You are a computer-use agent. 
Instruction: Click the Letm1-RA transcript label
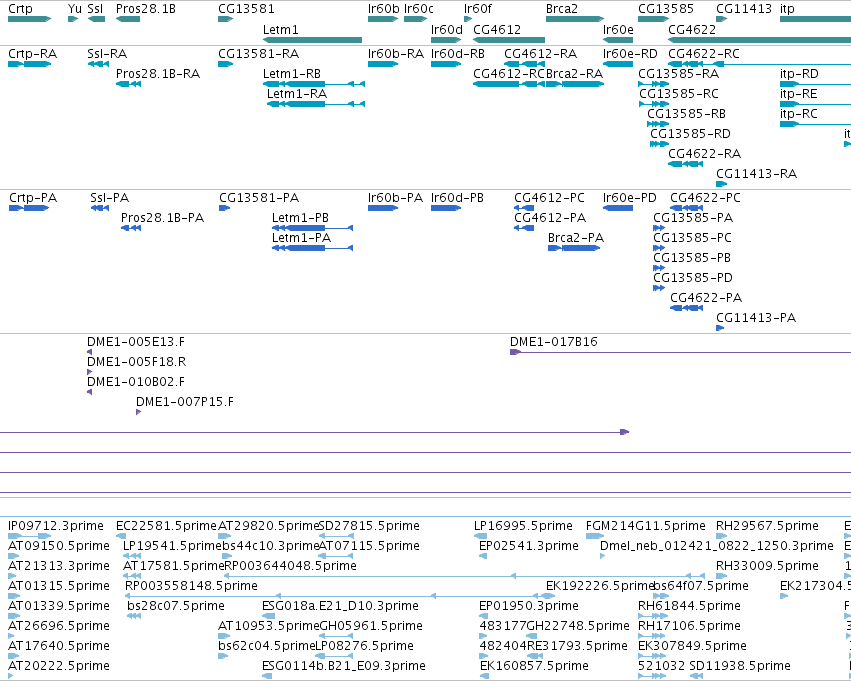[297, 93]
